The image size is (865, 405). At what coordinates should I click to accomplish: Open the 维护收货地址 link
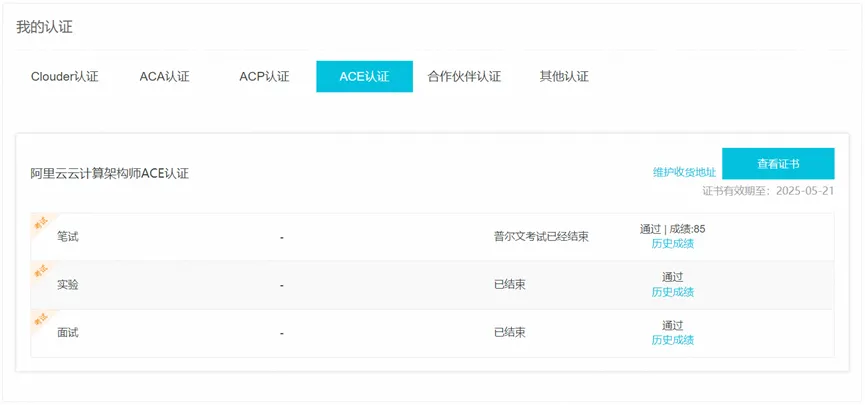click(x=684, y=172)
